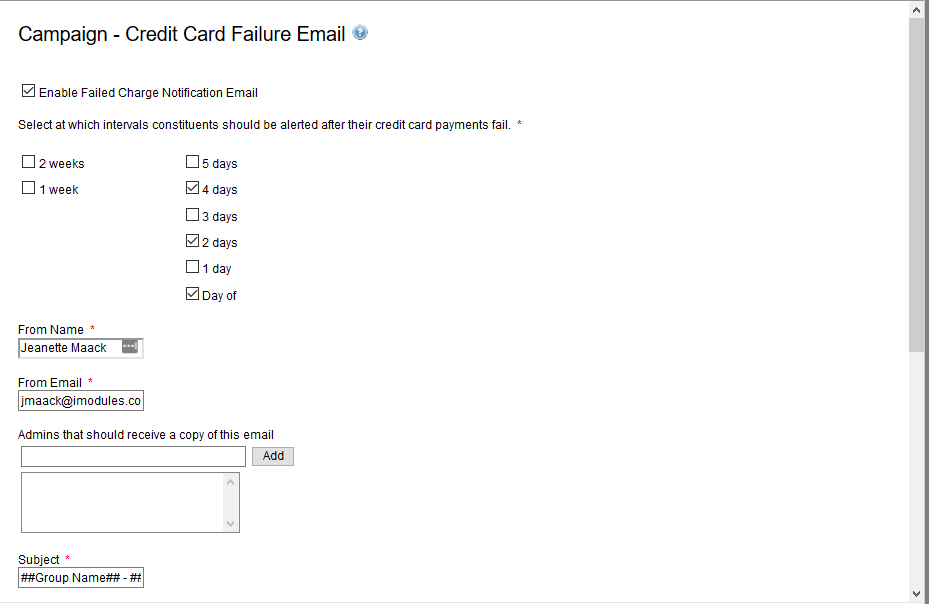The width and height of the screenshot is (929, 604).
Task: Check the 3 days interval option
Action: pyautogui.click(x=191, y=214)
